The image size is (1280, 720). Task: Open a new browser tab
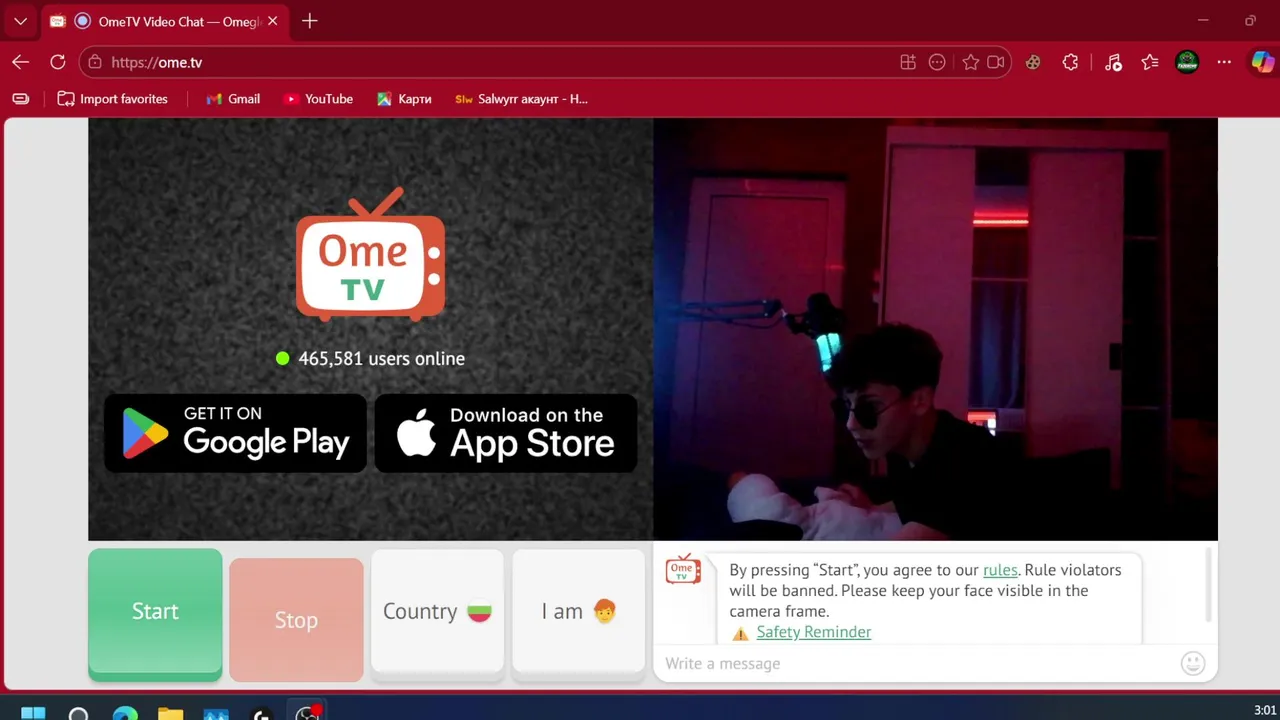coord(310,21)
